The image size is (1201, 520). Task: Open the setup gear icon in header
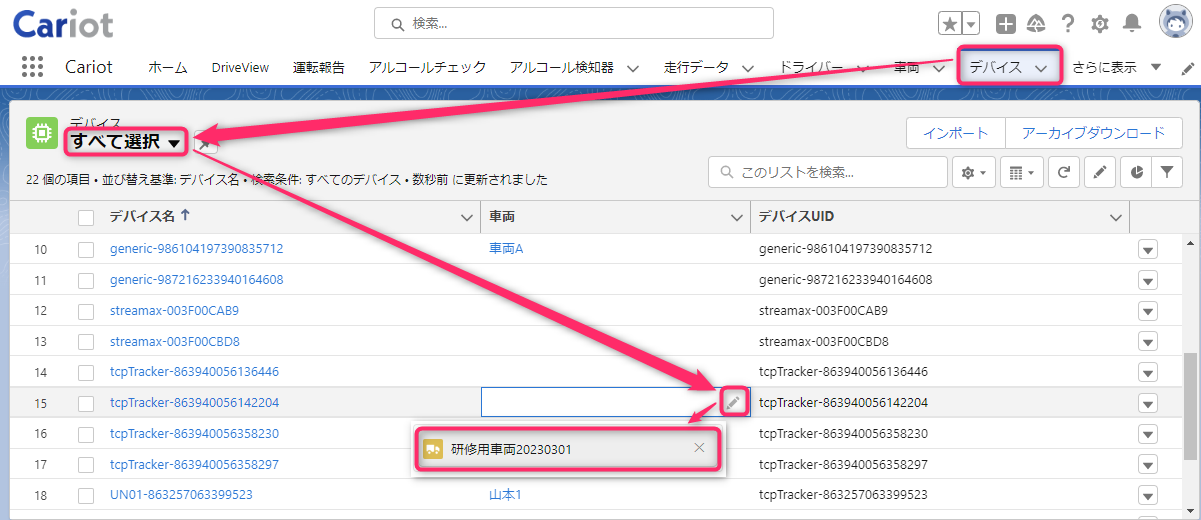point(1100,23)
